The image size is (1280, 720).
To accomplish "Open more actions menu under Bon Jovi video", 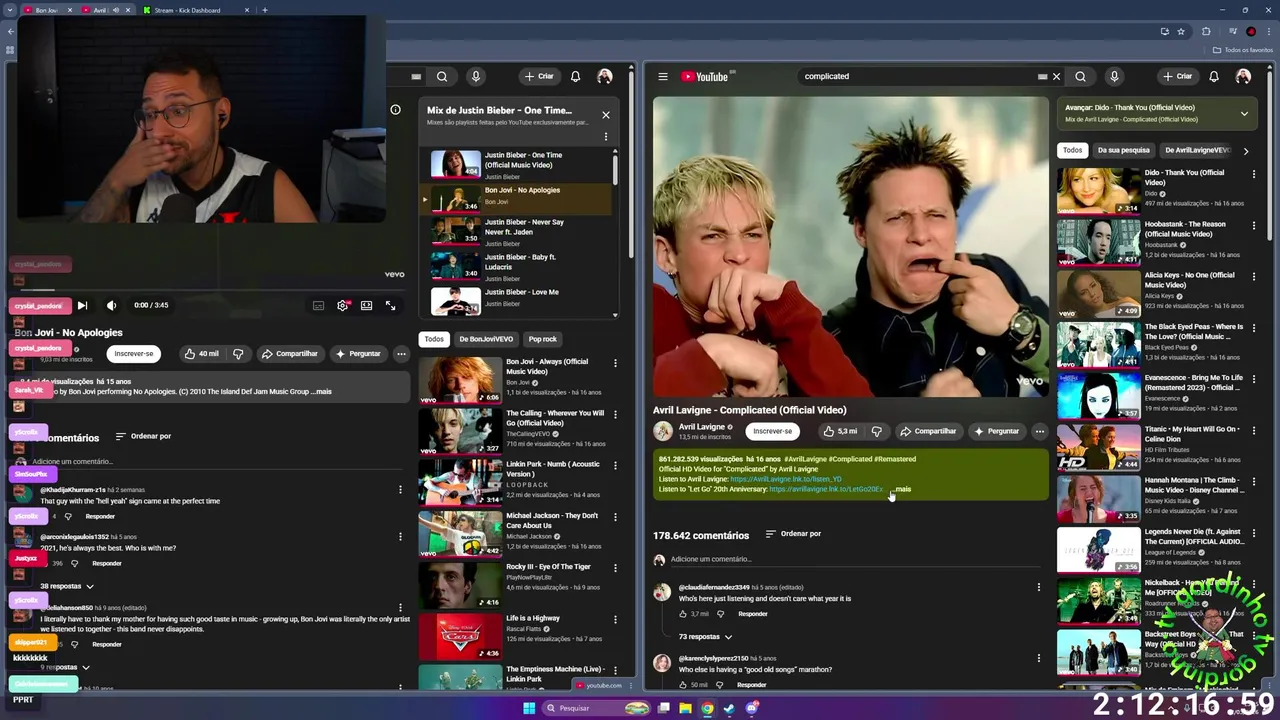I will (401, 353).
